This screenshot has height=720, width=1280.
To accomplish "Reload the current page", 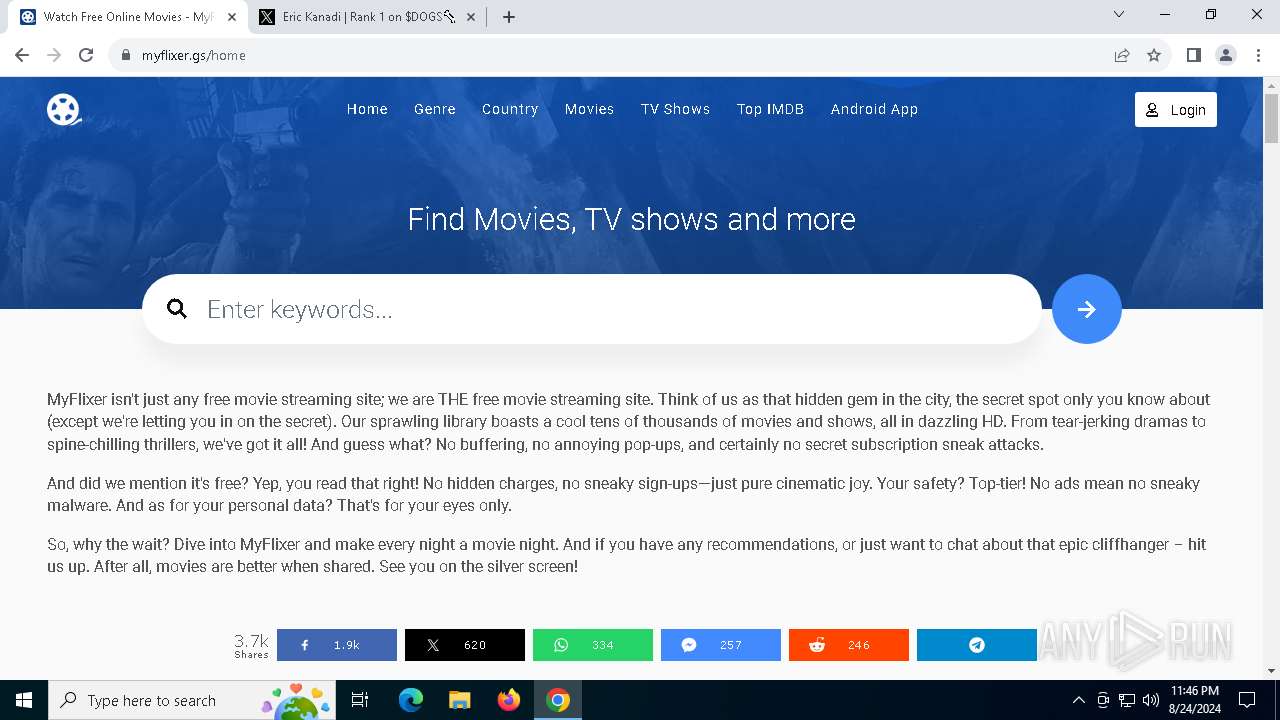I will (x=86, y=55).
